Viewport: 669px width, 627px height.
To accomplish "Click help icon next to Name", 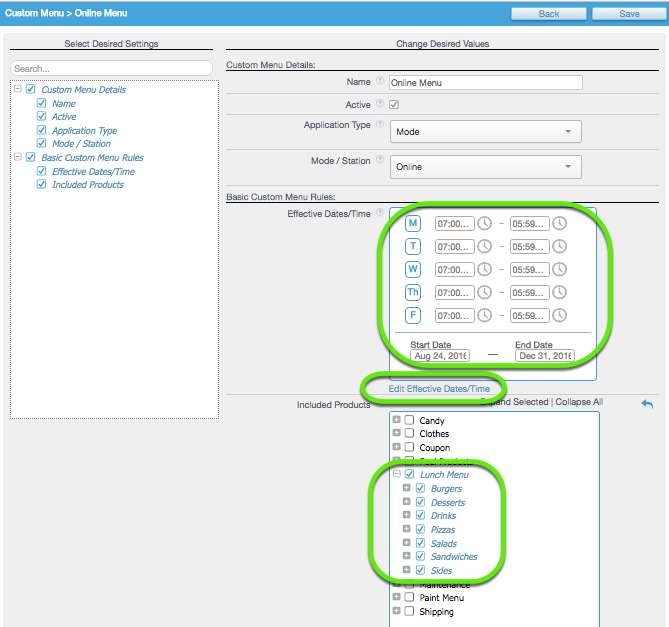I will click(380, 82).
